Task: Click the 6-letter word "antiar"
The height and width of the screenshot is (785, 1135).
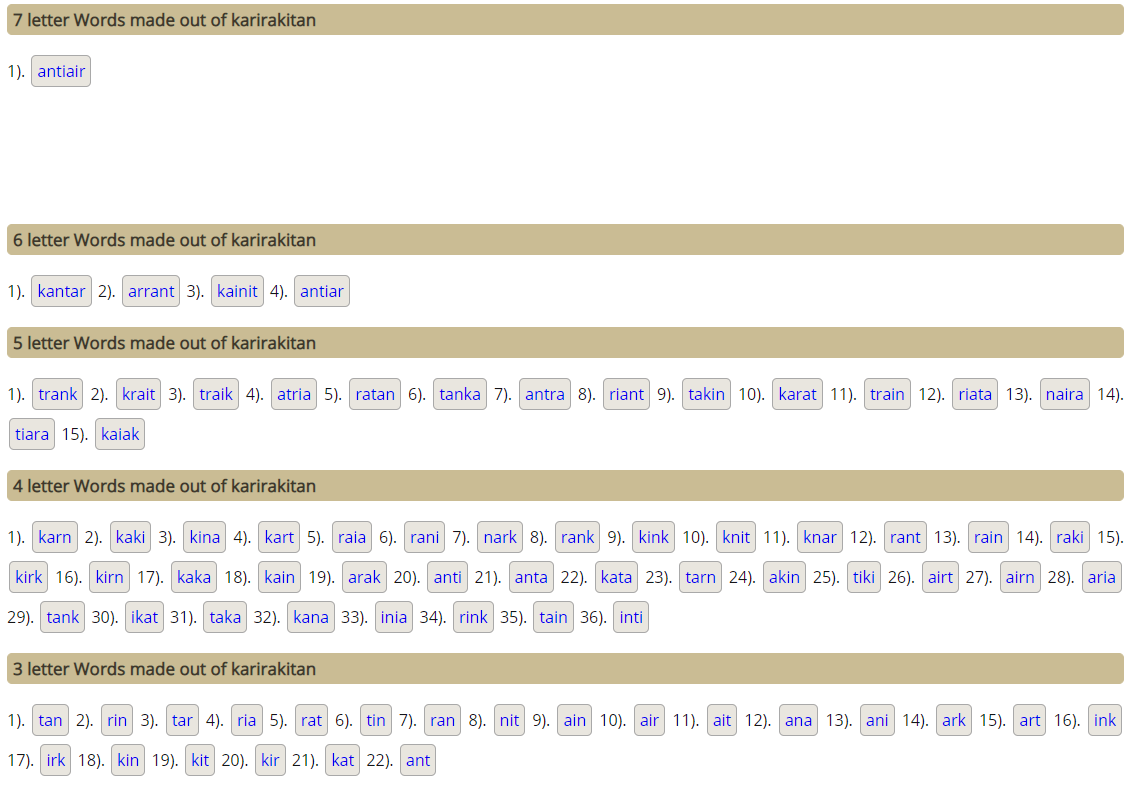Action: tap(322, 291)
